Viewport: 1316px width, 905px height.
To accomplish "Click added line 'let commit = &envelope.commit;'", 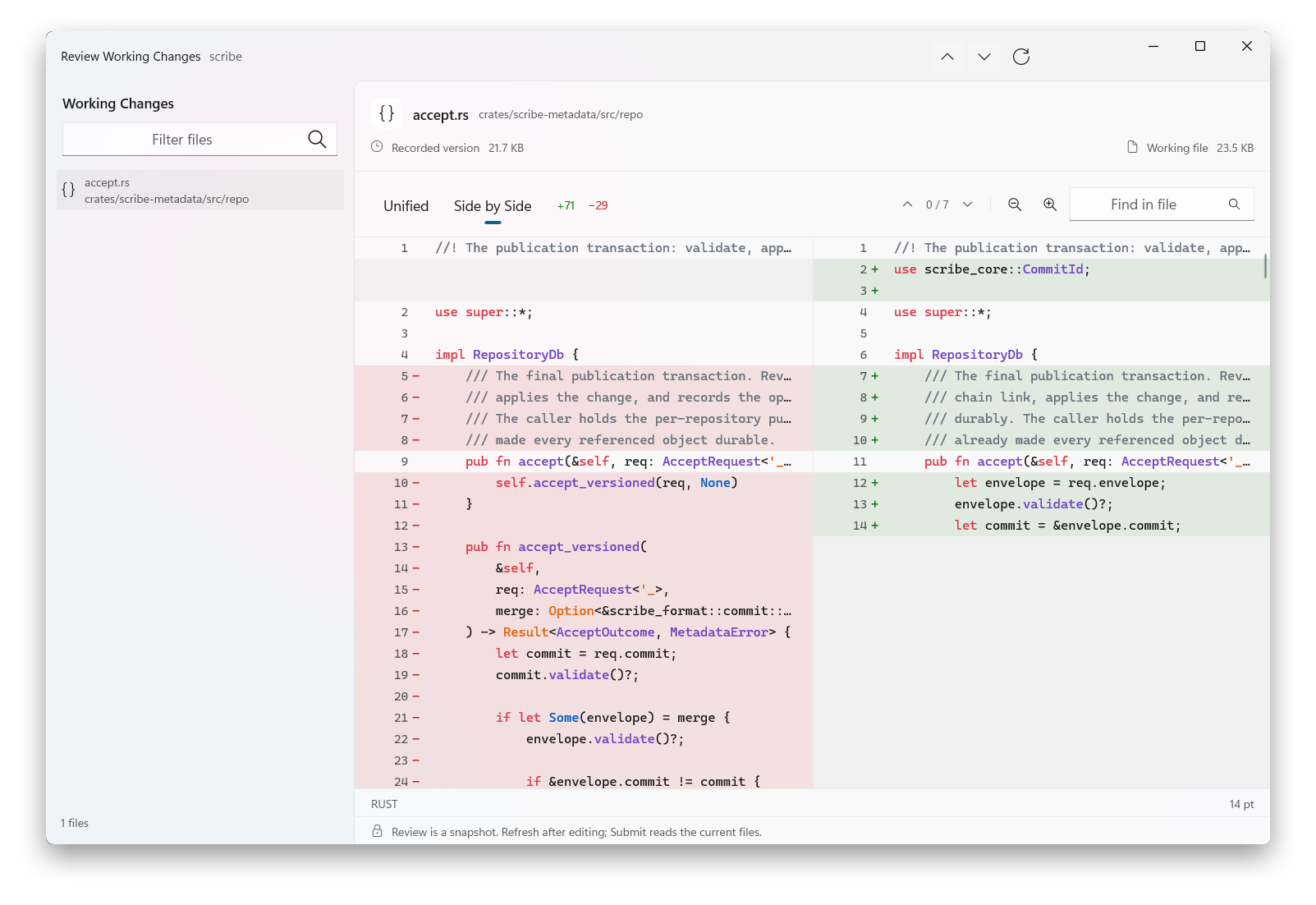I will (1041, 526).
